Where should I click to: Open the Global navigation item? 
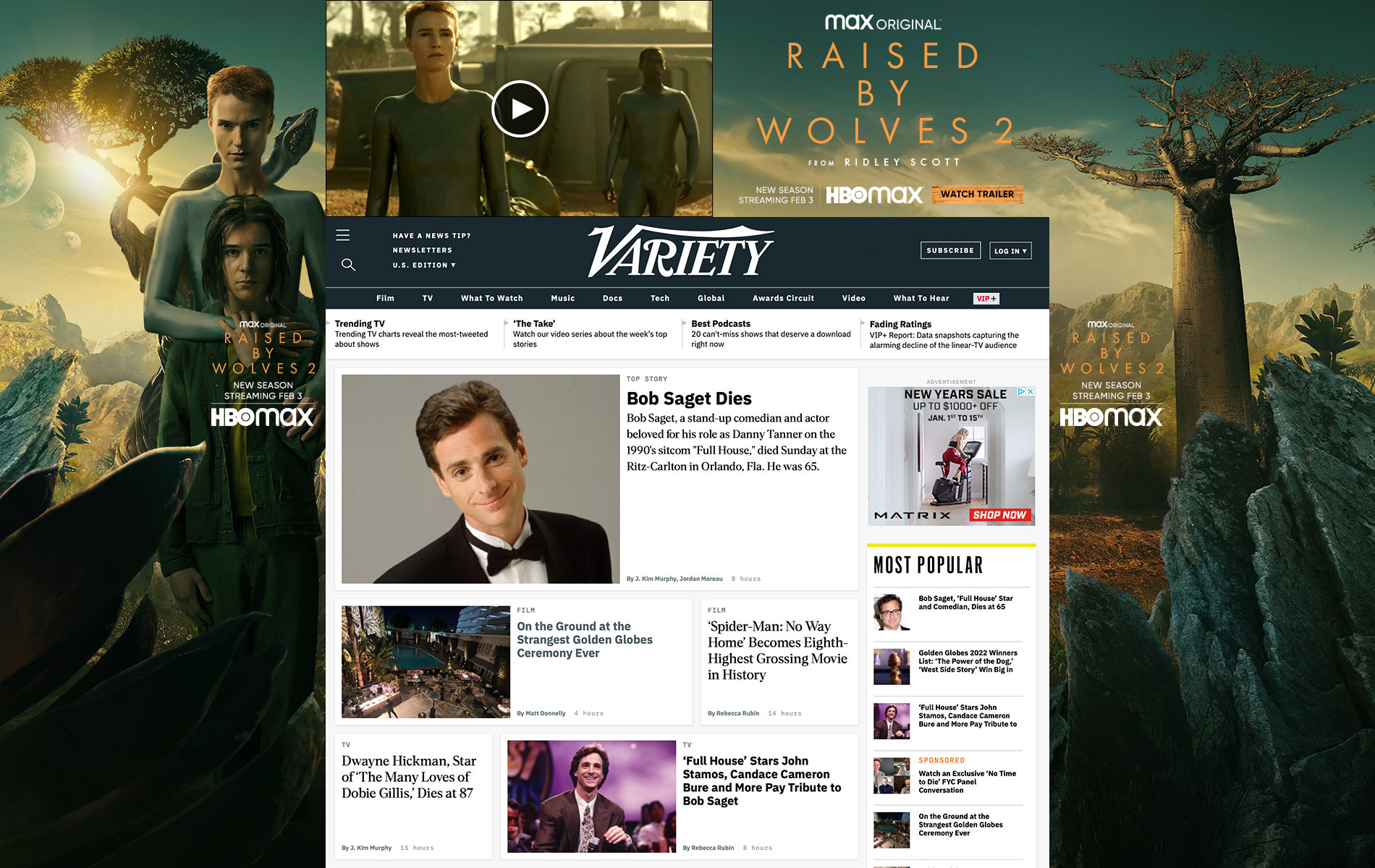pyautogui.click(x=711, y=298)
